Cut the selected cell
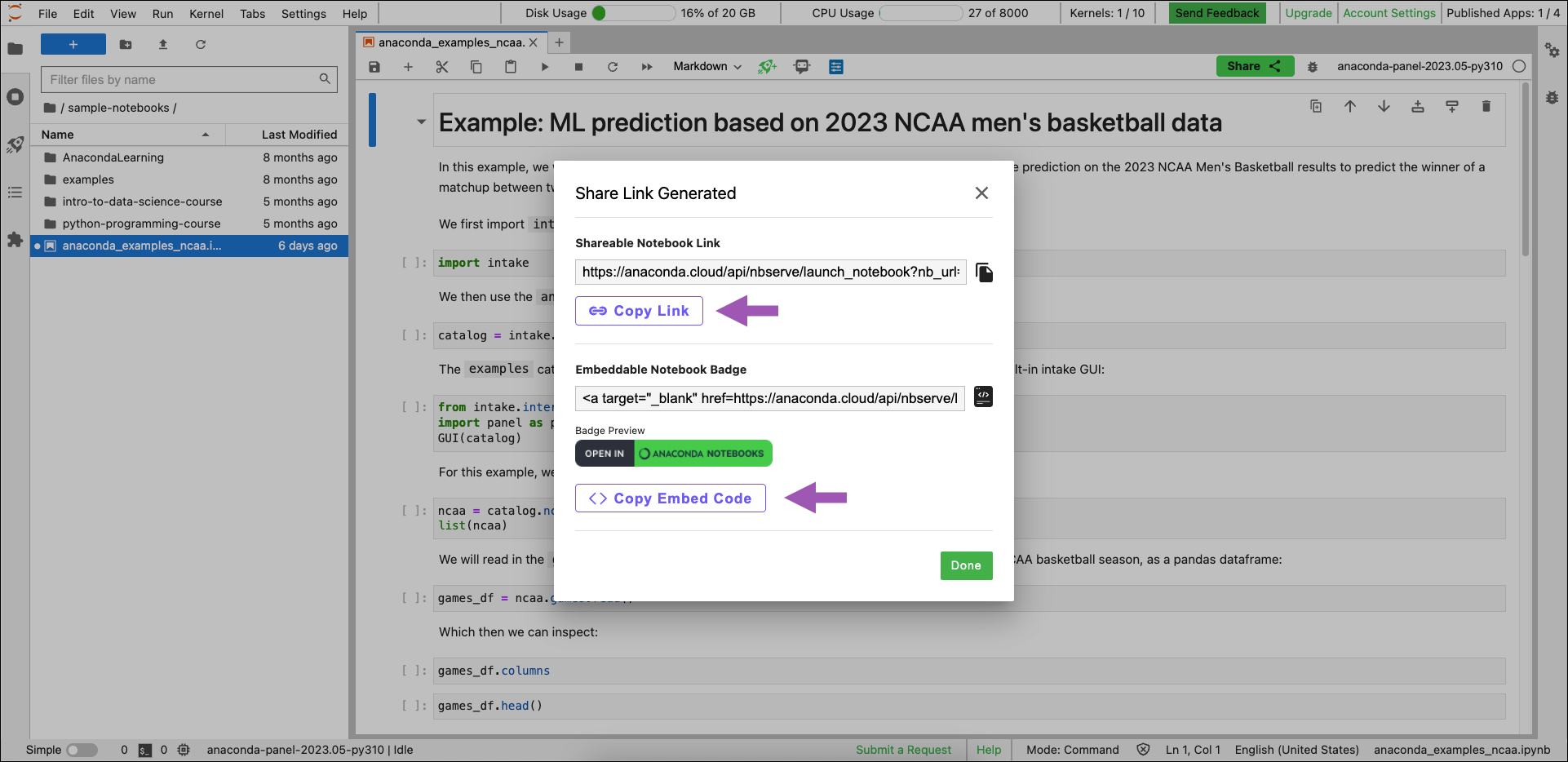The height and width of the screenshot is (762, 1568). tap(442, 67)
